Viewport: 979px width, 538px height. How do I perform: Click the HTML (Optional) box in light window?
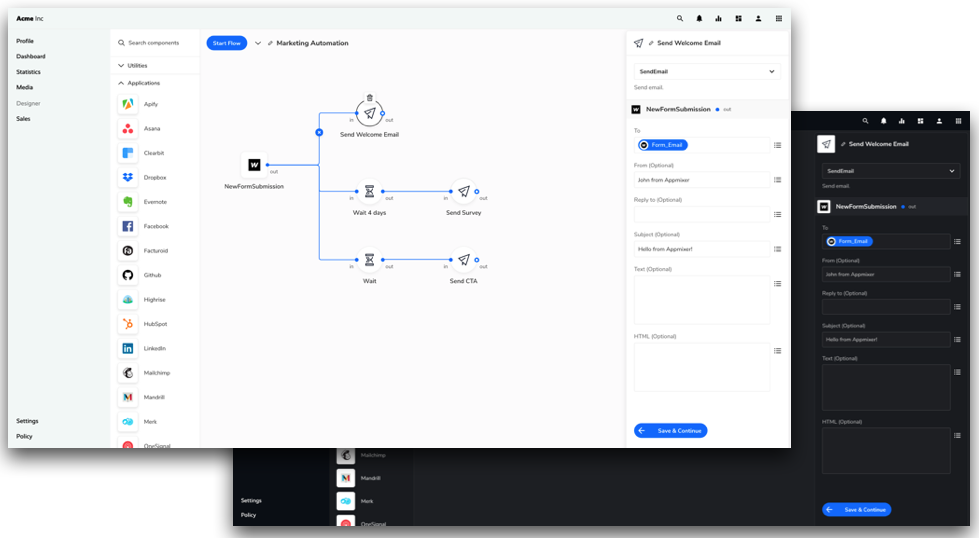(x=702, y=367)
